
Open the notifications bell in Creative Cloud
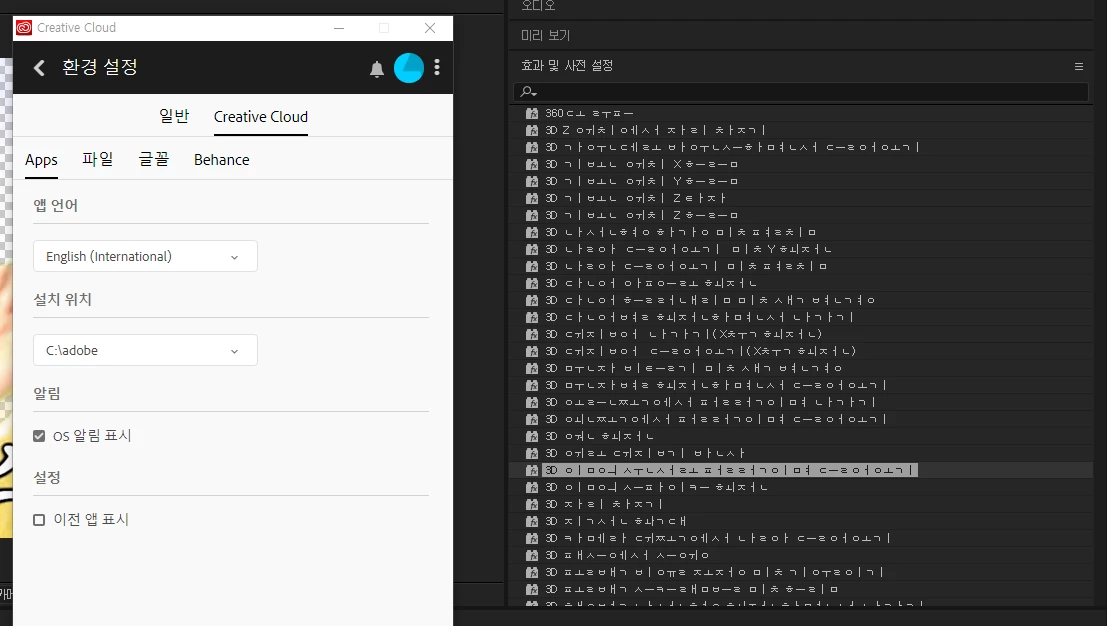tap(377, 68)
